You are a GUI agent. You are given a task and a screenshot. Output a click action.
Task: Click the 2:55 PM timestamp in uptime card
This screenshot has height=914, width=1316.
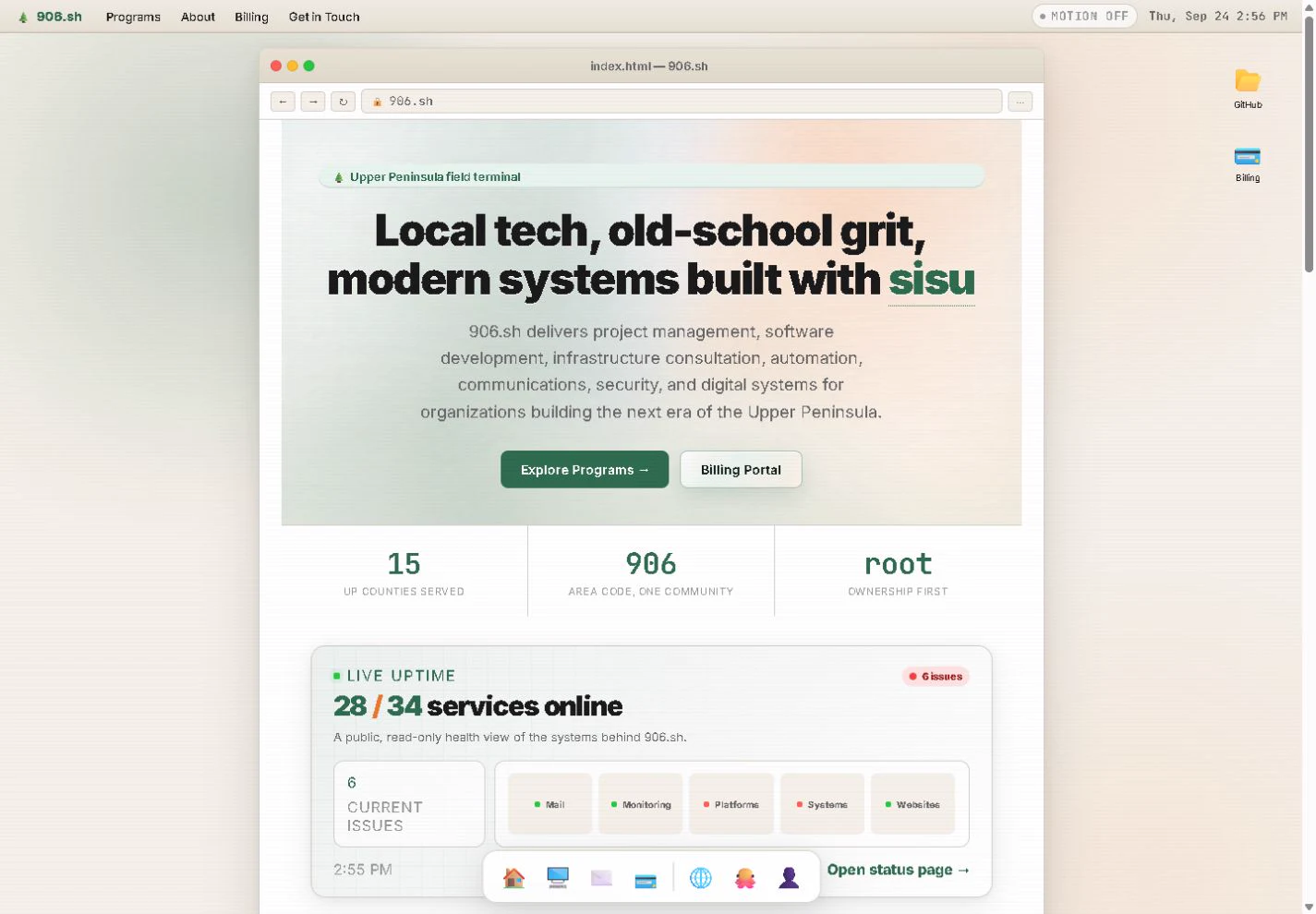(363, 870)
